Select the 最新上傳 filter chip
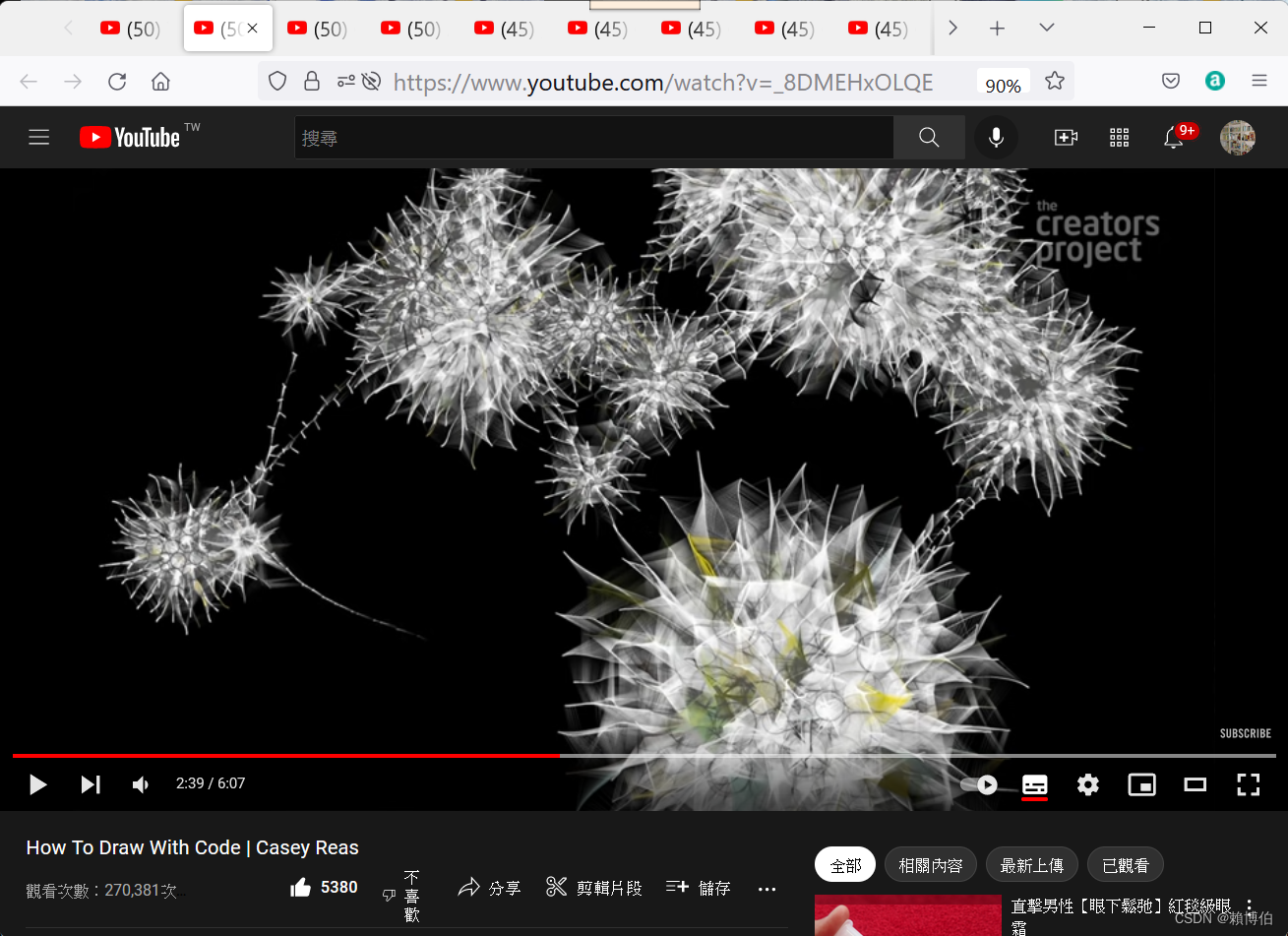 (1031, 865)
